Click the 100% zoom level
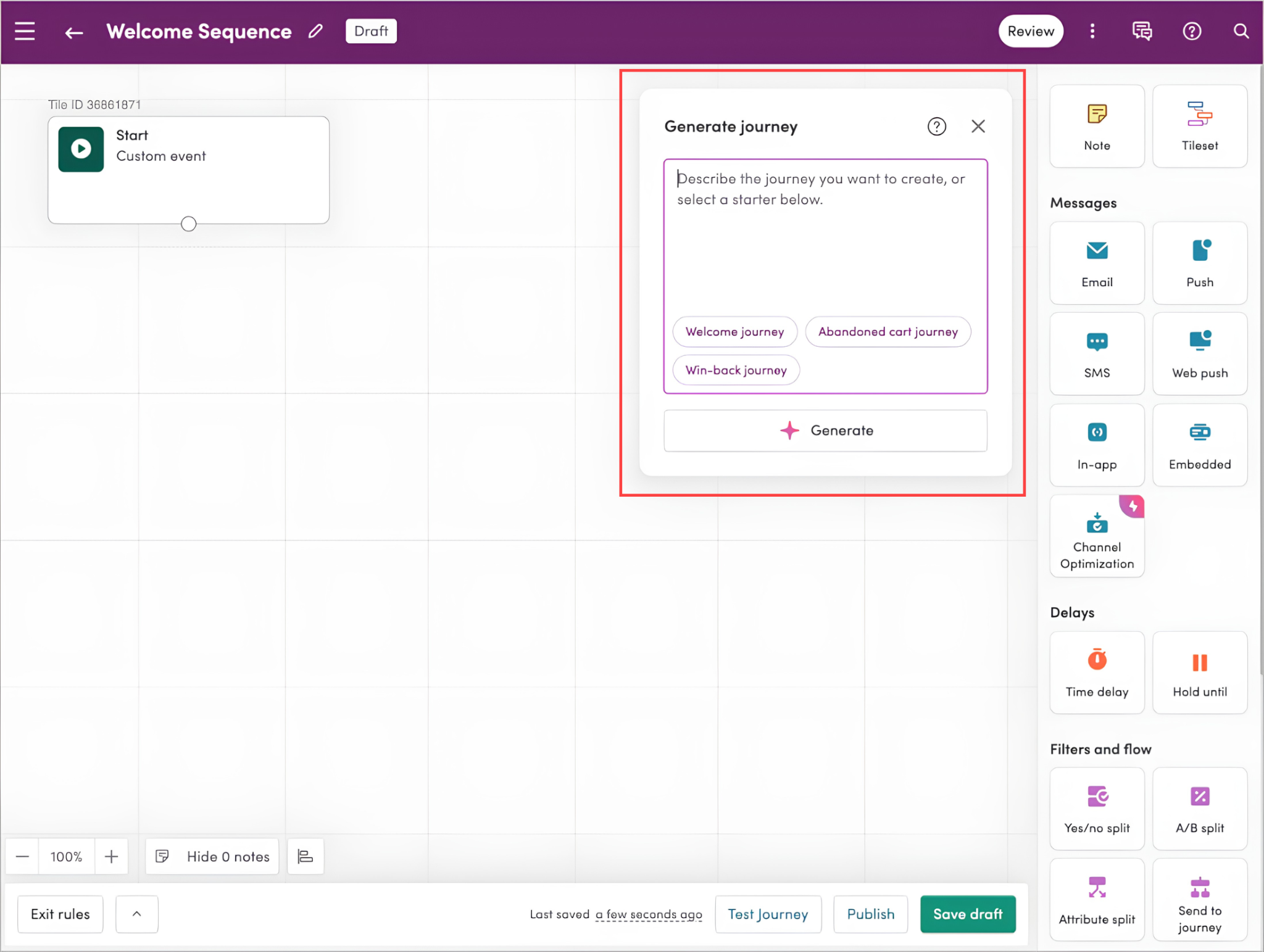Screen dimensions: 1264x952 point(66,856)
